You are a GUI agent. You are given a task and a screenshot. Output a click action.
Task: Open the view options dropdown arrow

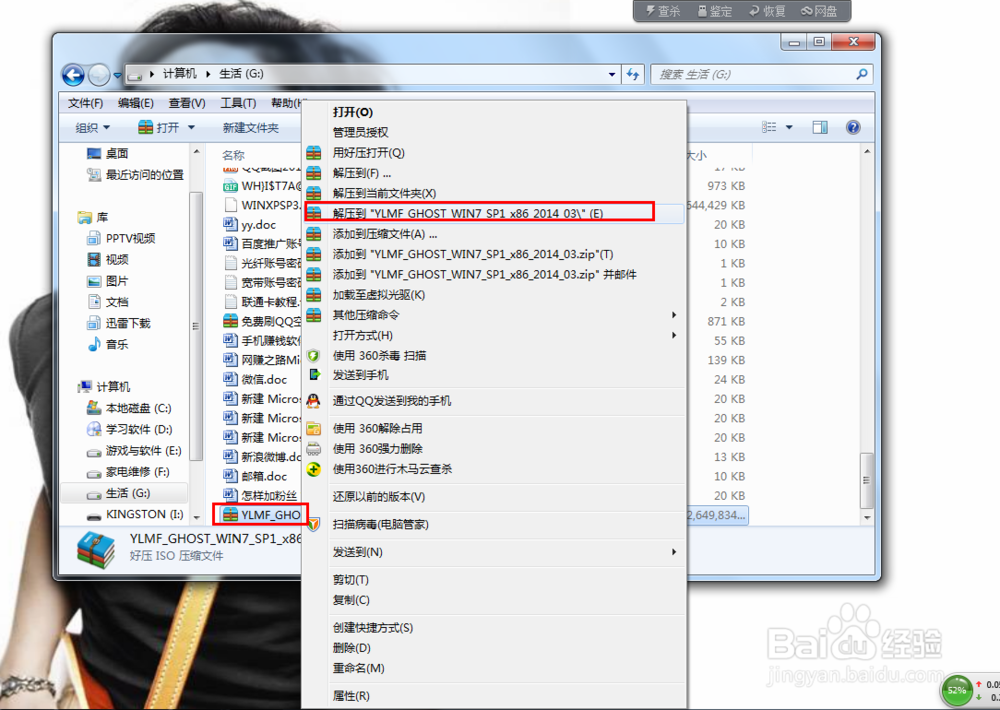[x=789, y=127]
